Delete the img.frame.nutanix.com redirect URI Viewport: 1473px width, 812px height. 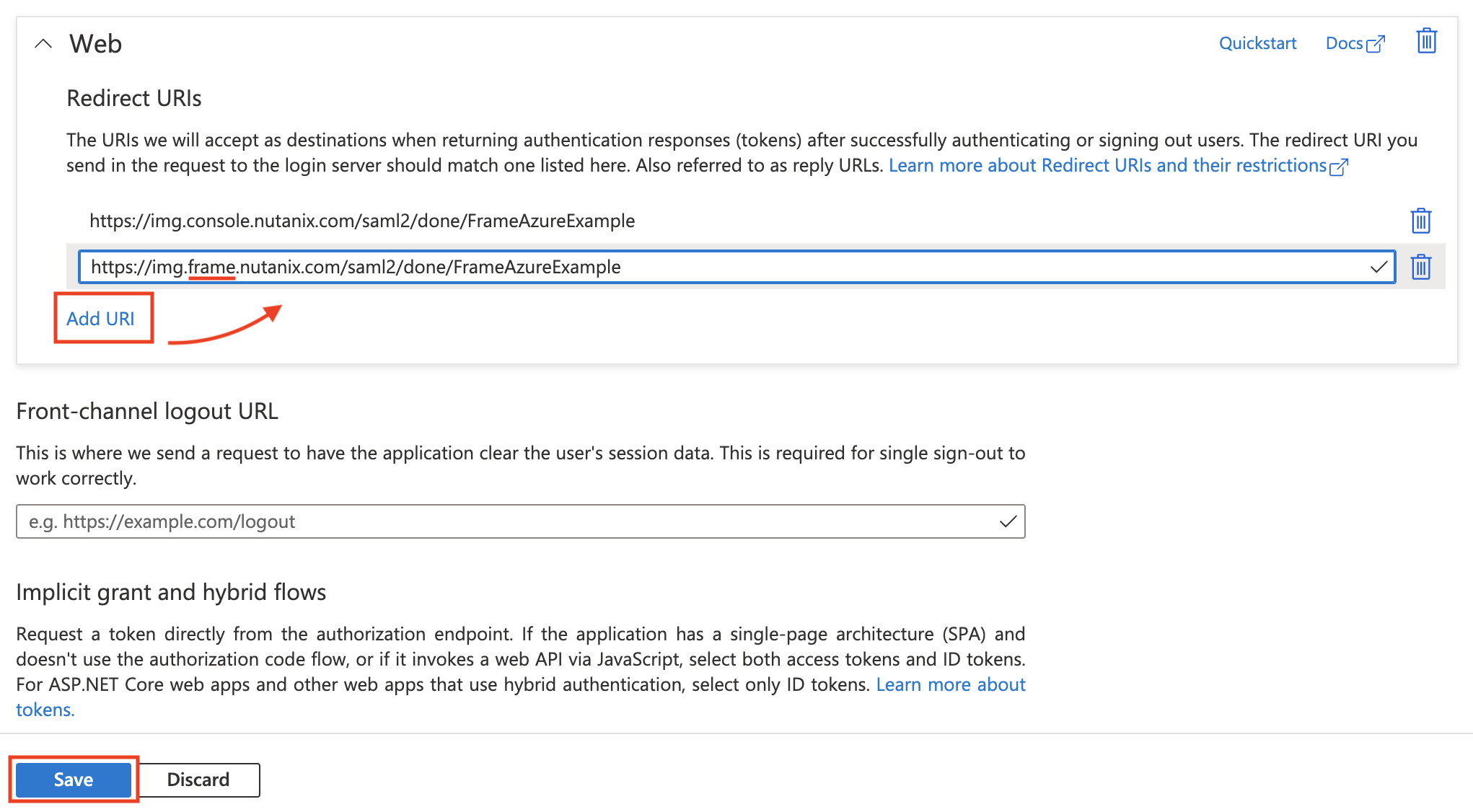[x=1420, y=267]
